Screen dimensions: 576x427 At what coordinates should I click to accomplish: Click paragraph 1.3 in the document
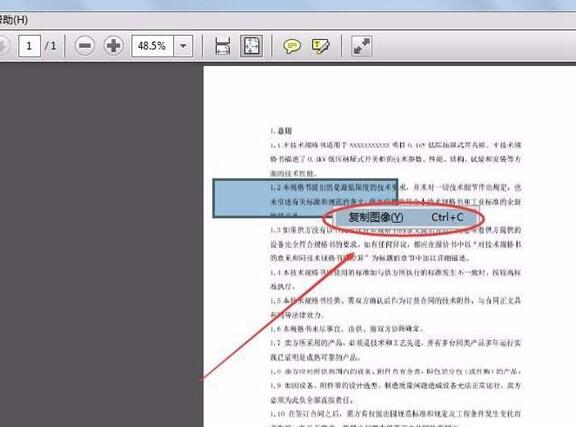pyautogui.click(x=396, y=244)
